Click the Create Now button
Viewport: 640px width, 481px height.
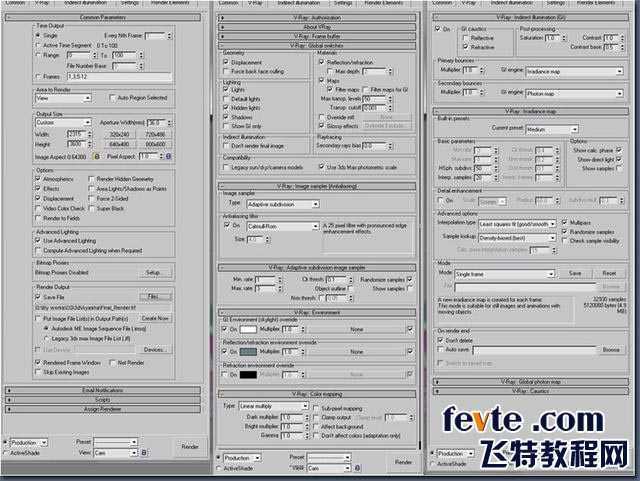(155, 318)
